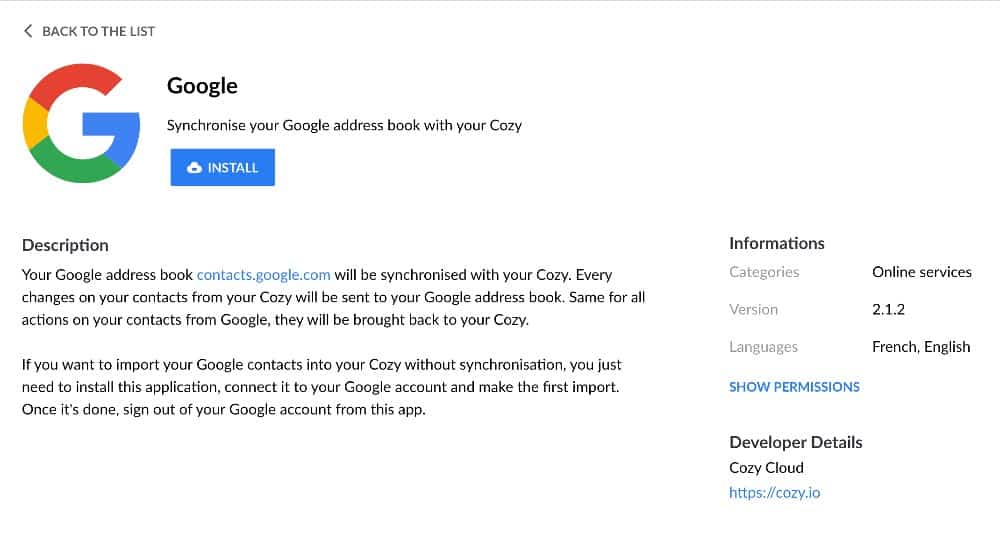Image resolution: width=1000 pixels, height=556 pixels.
Task: Click the Informations section heading
Action: (777, 244)
